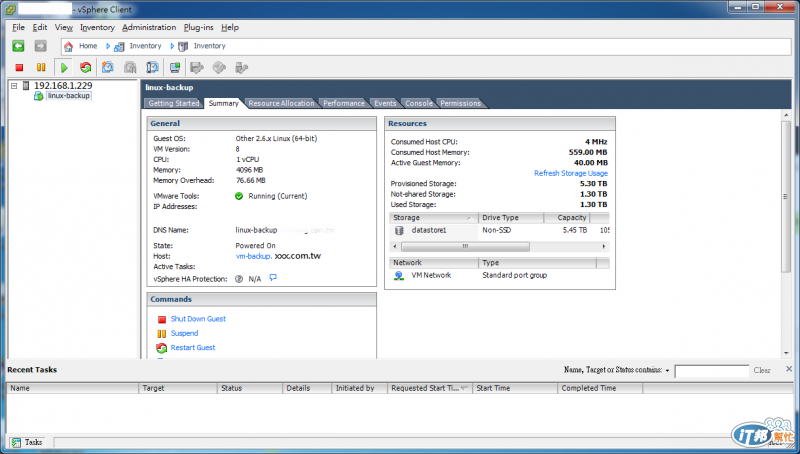Click the vSphere HA Protection question icon
Screen dimensions: 800x454
click(x=239, y=279)
